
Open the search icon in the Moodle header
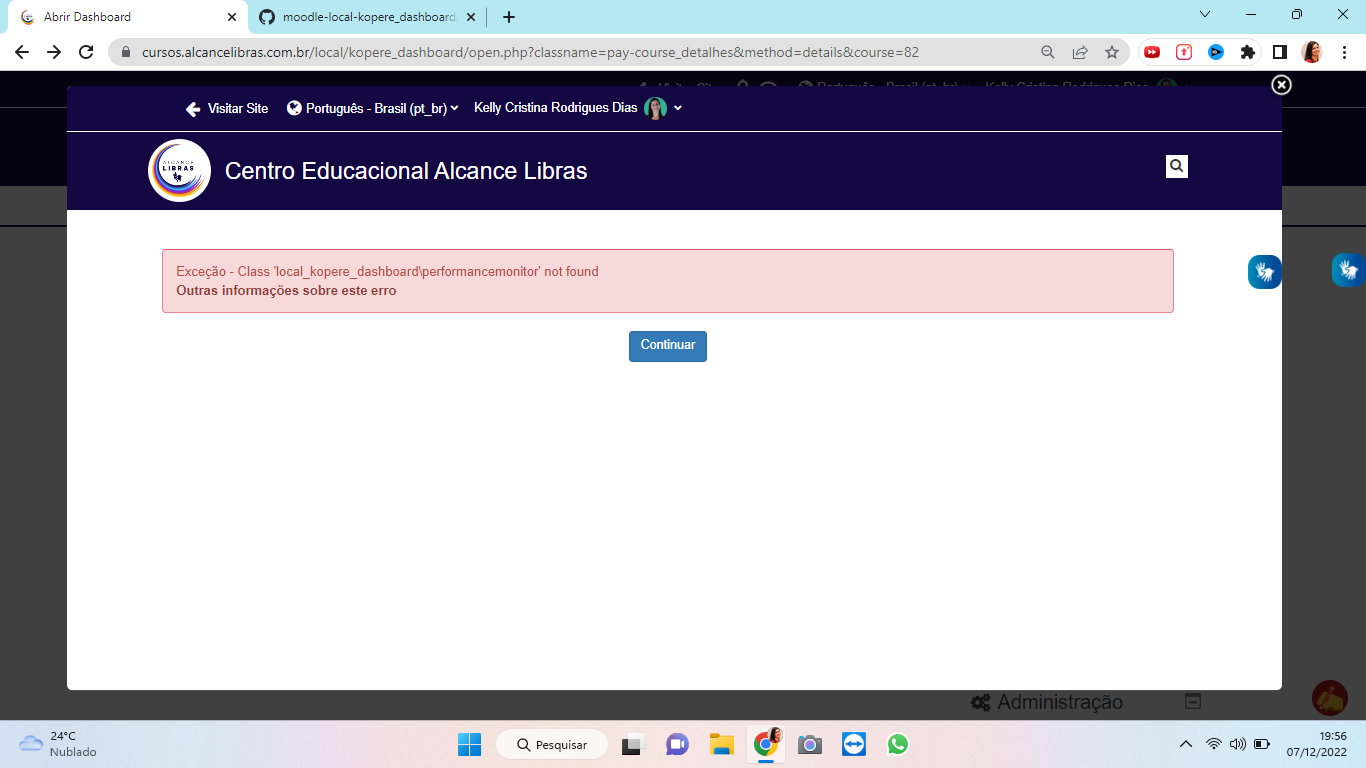1176,166
